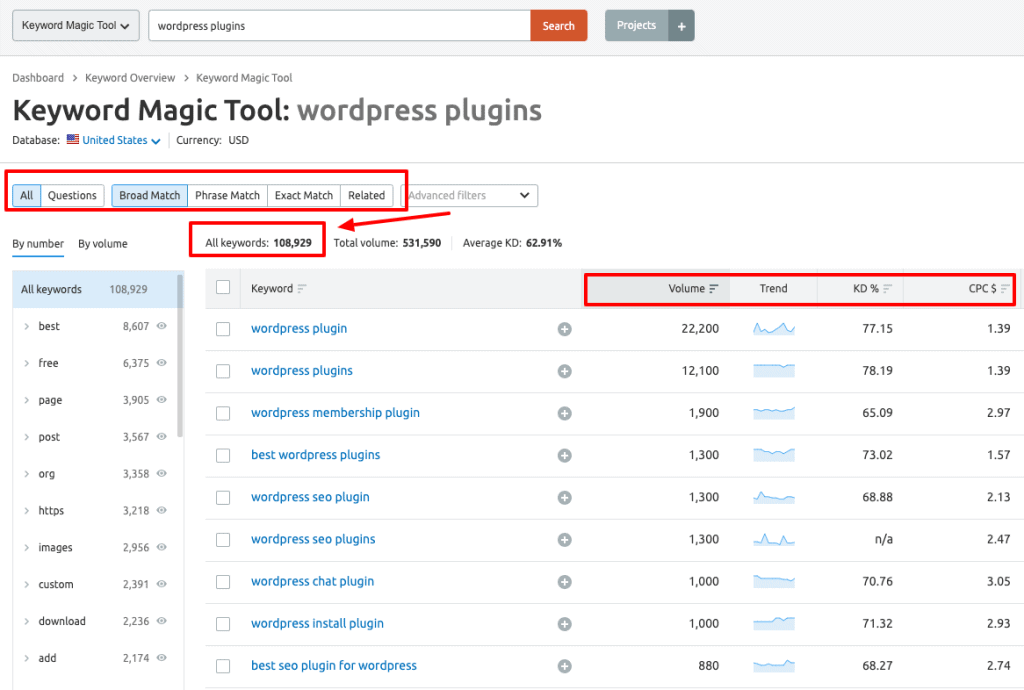
Task: Switch to Exact Match
Action: 304,195
